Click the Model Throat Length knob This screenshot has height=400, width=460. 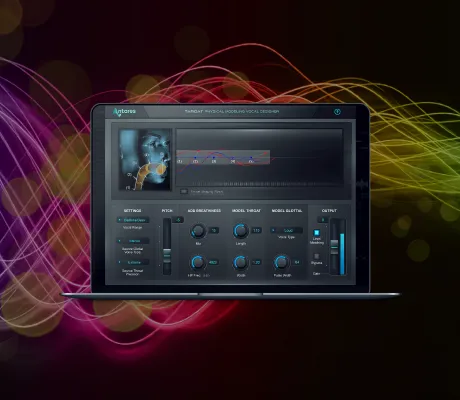[x=240, y=231]
